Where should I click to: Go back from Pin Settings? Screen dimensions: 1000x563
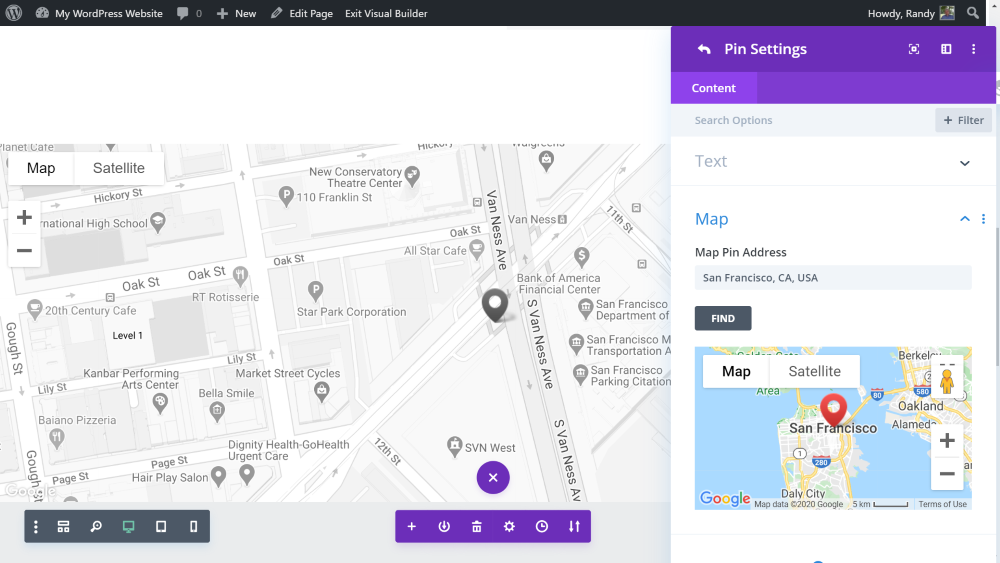[704, 49]
